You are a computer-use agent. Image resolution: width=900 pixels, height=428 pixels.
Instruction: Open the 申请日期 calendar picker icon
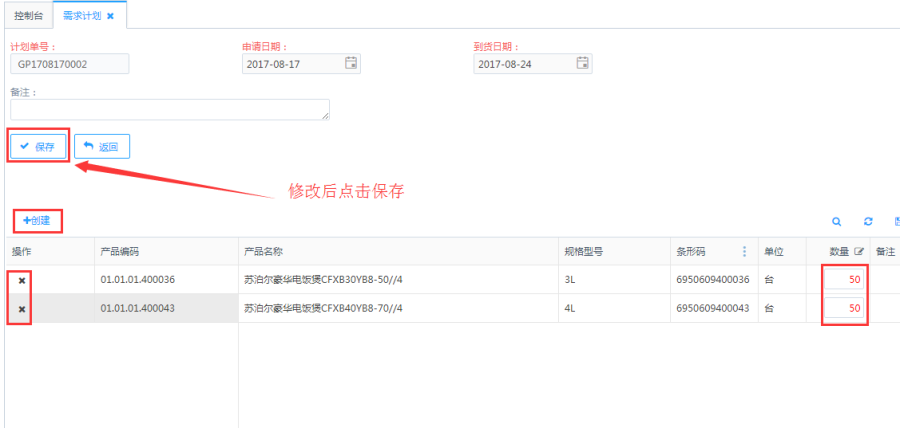351,63
